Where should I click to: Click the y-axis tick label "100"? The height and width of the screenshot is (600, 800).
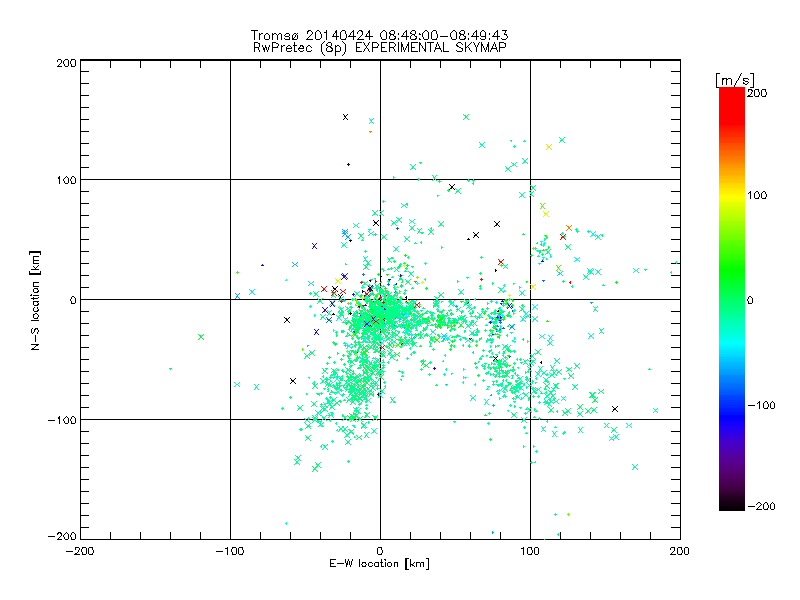click(x=67, y=180)
